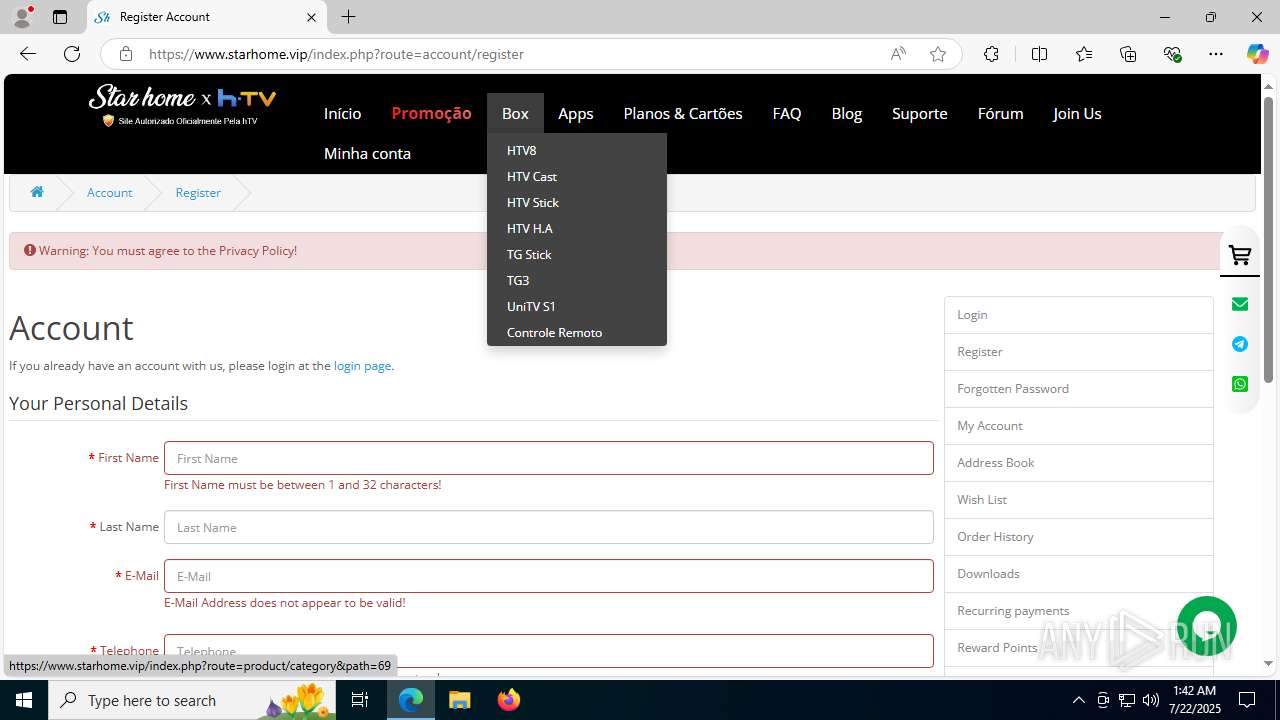Expand Box navigation dropdown

[x=515, y=113]
